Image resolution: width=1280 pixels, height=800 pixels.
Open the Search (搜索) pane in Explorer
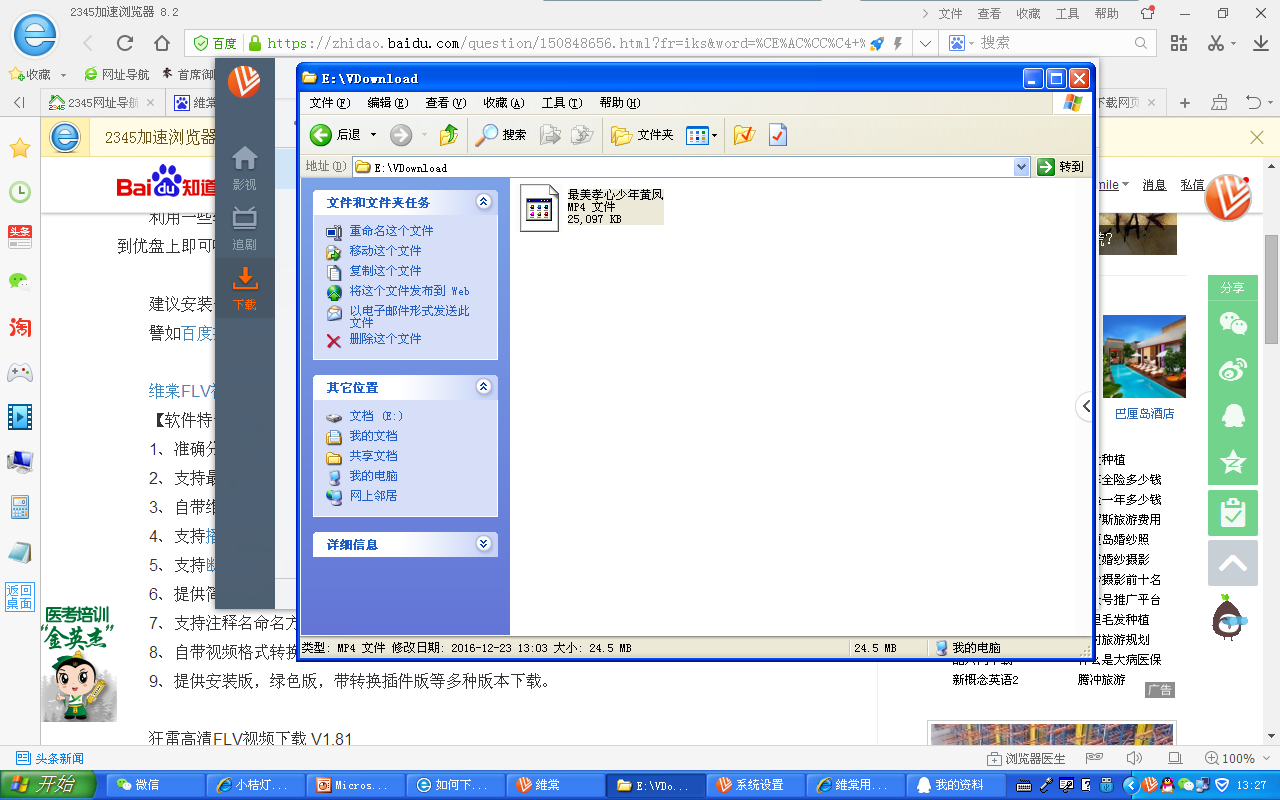pos(501,135)
